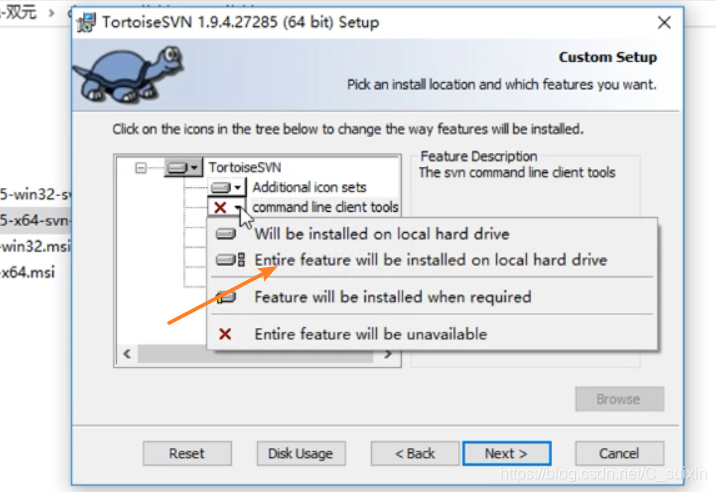The height and width of the screenshot is (492, 716).
Task: Close the setup window
Action: point(664,22)
